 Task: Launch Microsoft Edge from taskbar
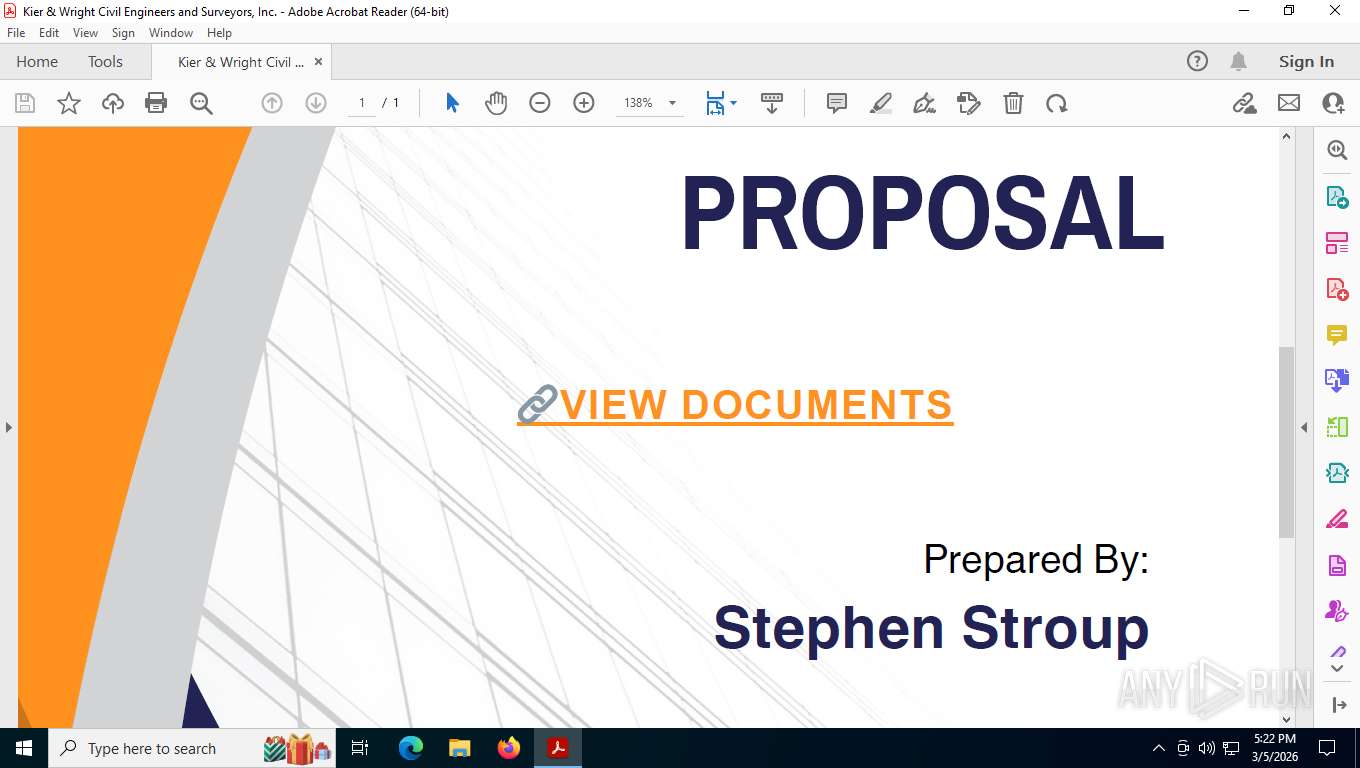pyautogui.click(x=411, y=748)
